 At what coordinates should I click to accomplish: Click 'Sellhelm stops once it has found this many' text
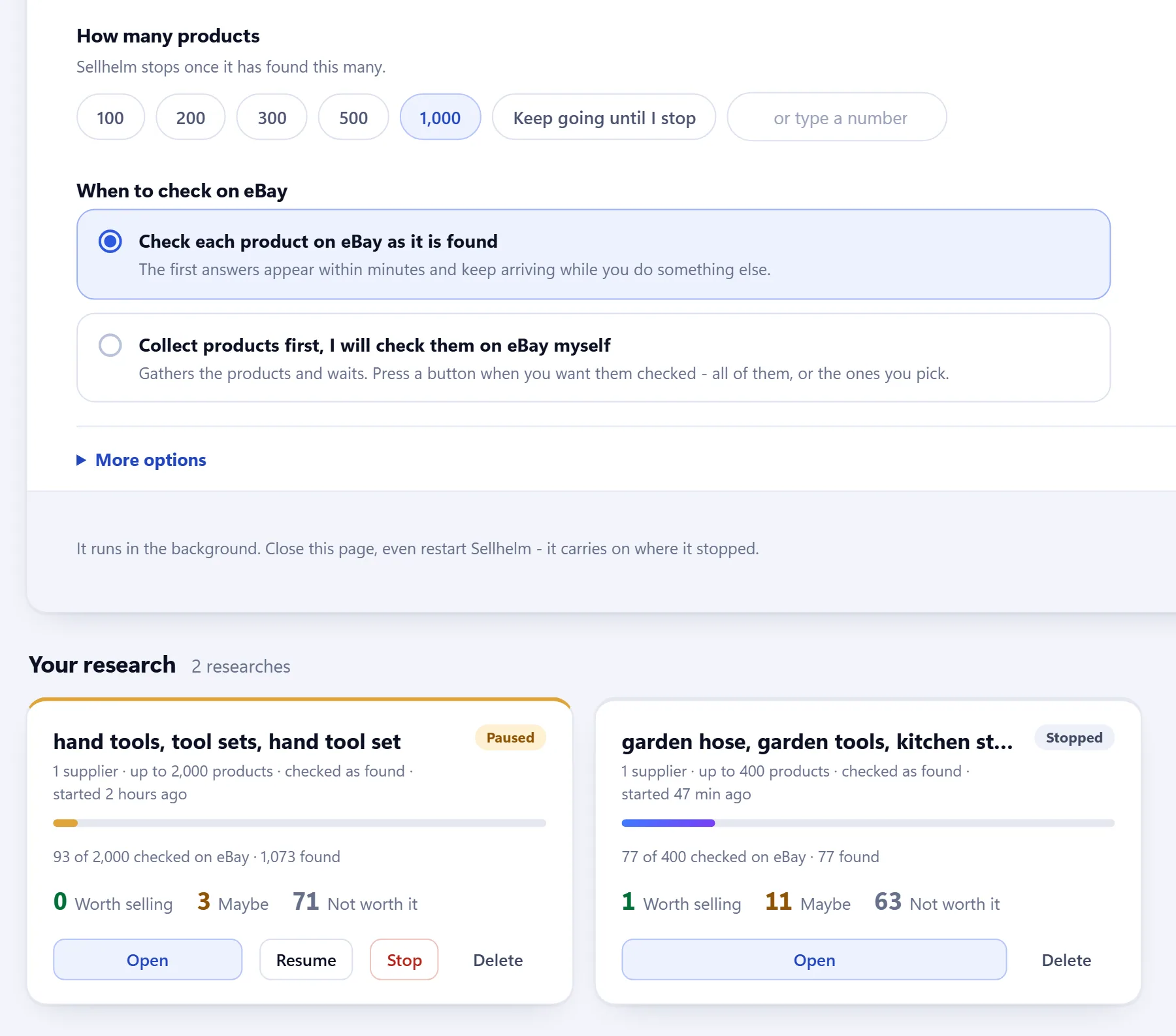pyautogui.click(x=231, y=67)
